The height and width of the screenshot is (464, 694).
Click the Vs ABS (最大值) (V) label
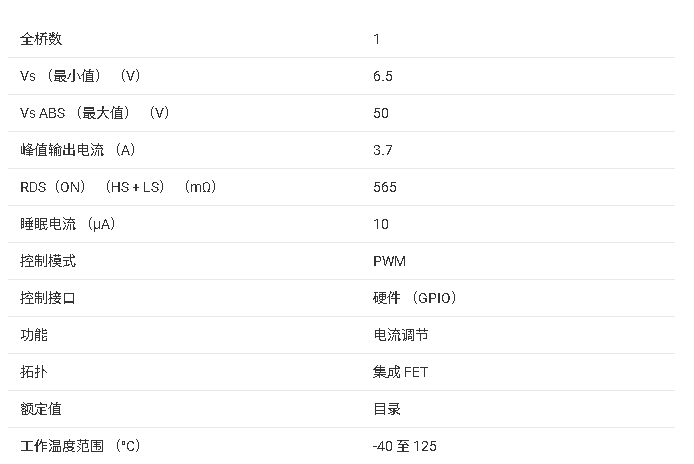tap(95, 113)
